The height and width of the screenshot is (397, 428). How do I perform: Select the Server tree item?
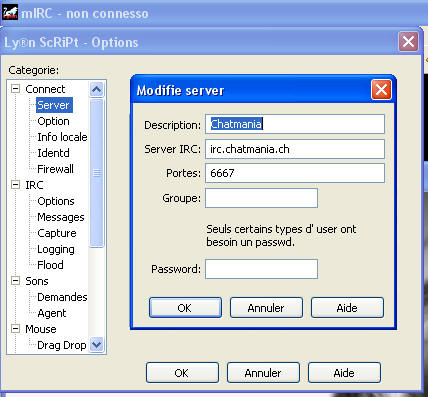(x=54, y=105)
